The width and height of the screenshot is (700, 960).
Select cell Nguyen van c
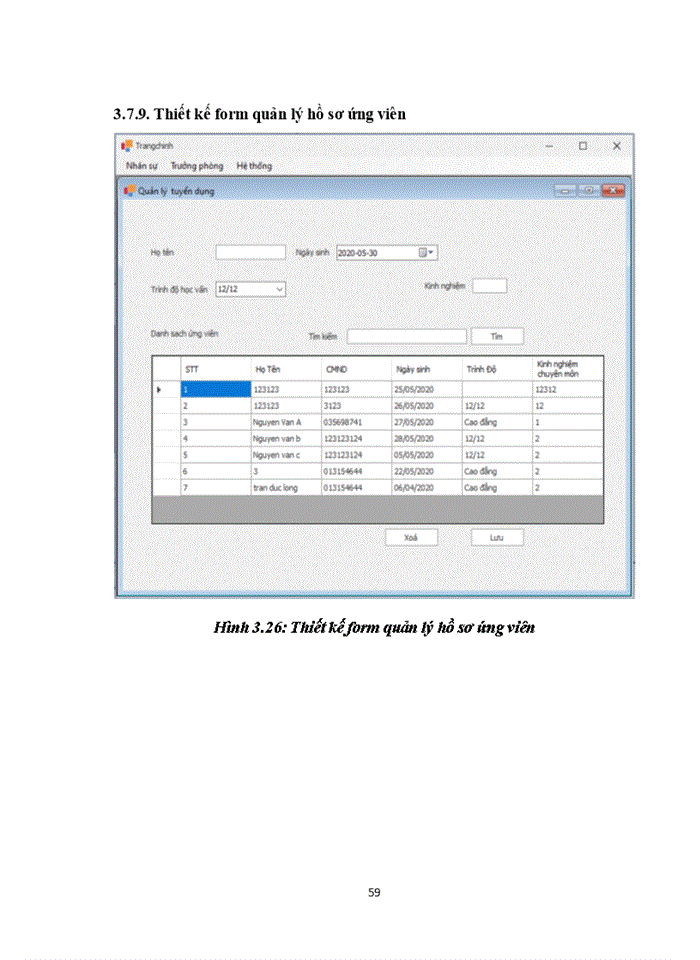286,455
